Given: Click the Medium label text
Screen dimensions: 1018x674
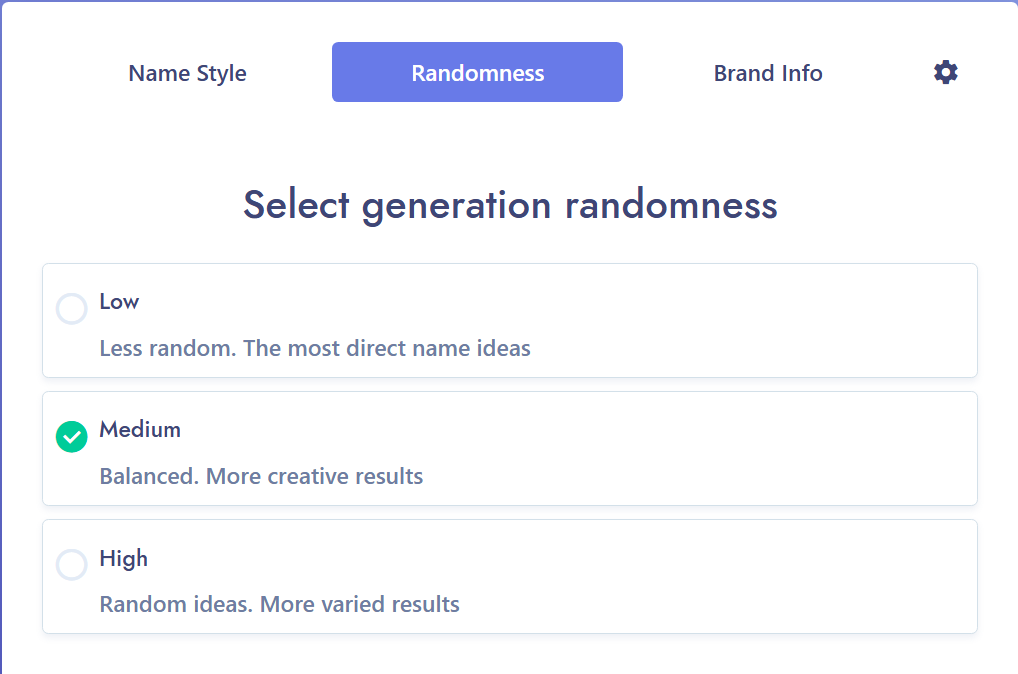Looking at the screenshot, I should point(140,429).
